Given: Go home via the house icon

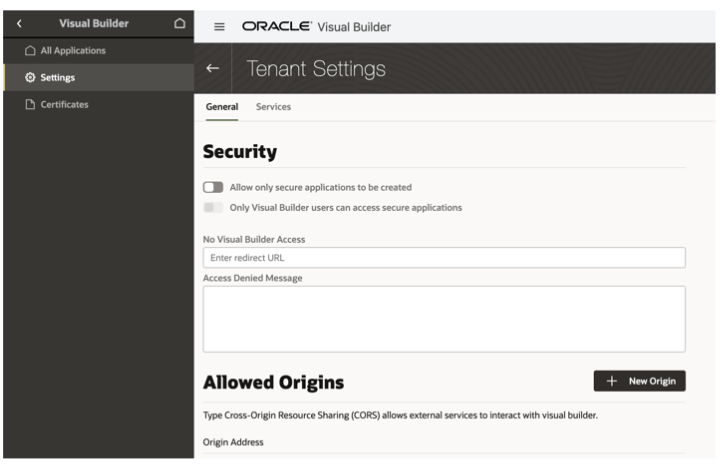Looking at the screenshot, I should [180, 23].
